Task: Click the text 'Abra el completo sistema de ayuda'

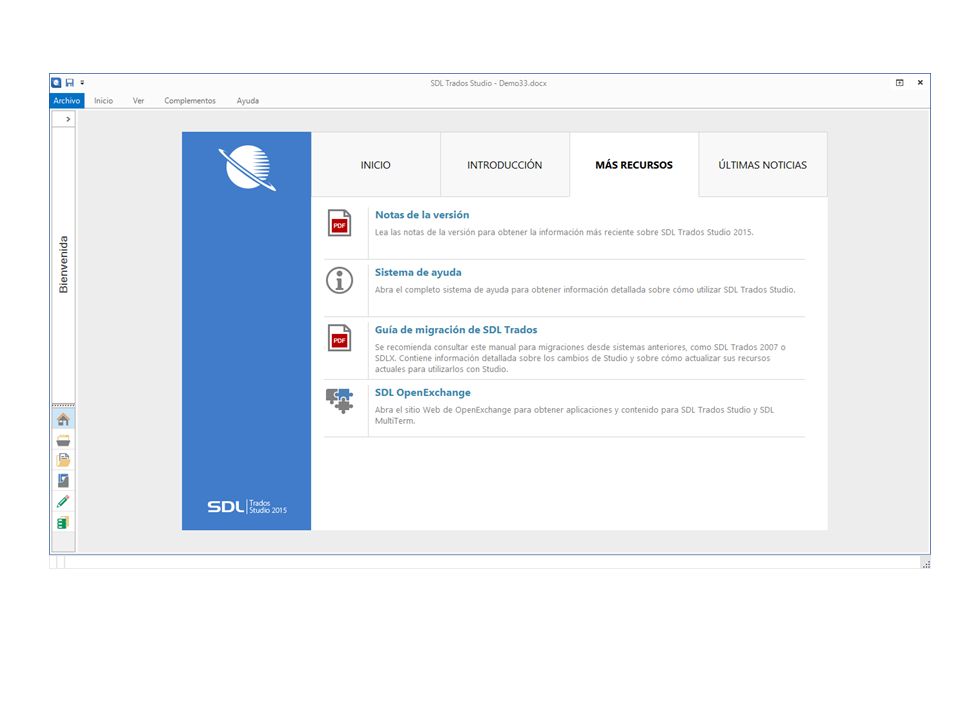Action: [x=442, y=290]
